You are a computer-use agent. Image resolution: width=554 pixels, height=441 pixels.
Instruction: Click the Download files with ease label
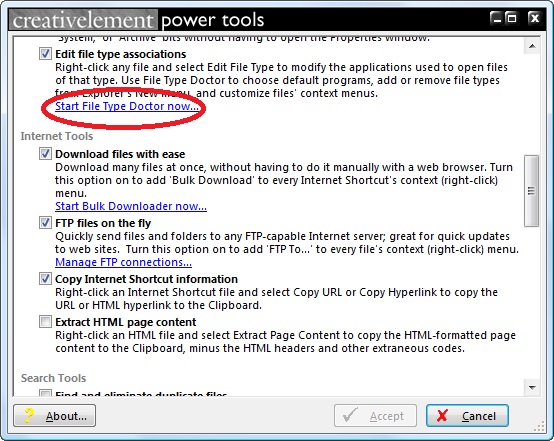(x=120, y=154)
